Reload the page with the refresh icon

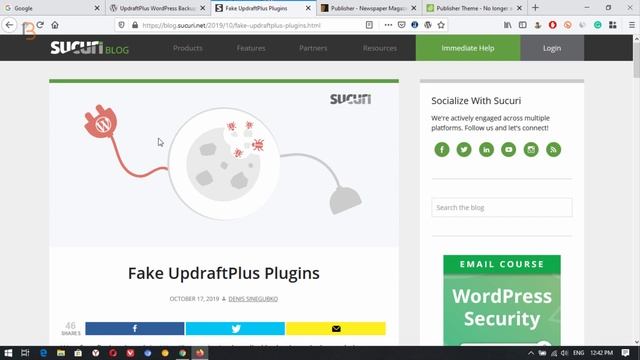[x=40, y=25]
